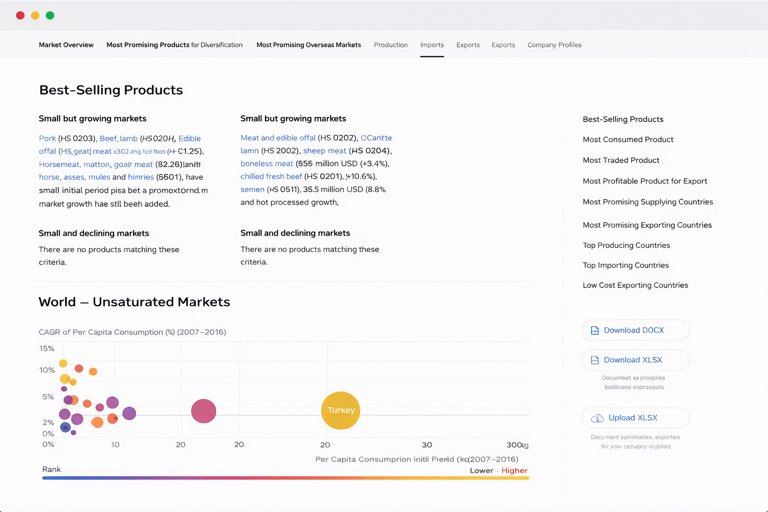Select Low Cost Exporting Countries link
The height and width of the screenshot is (512, 768).
635,285
